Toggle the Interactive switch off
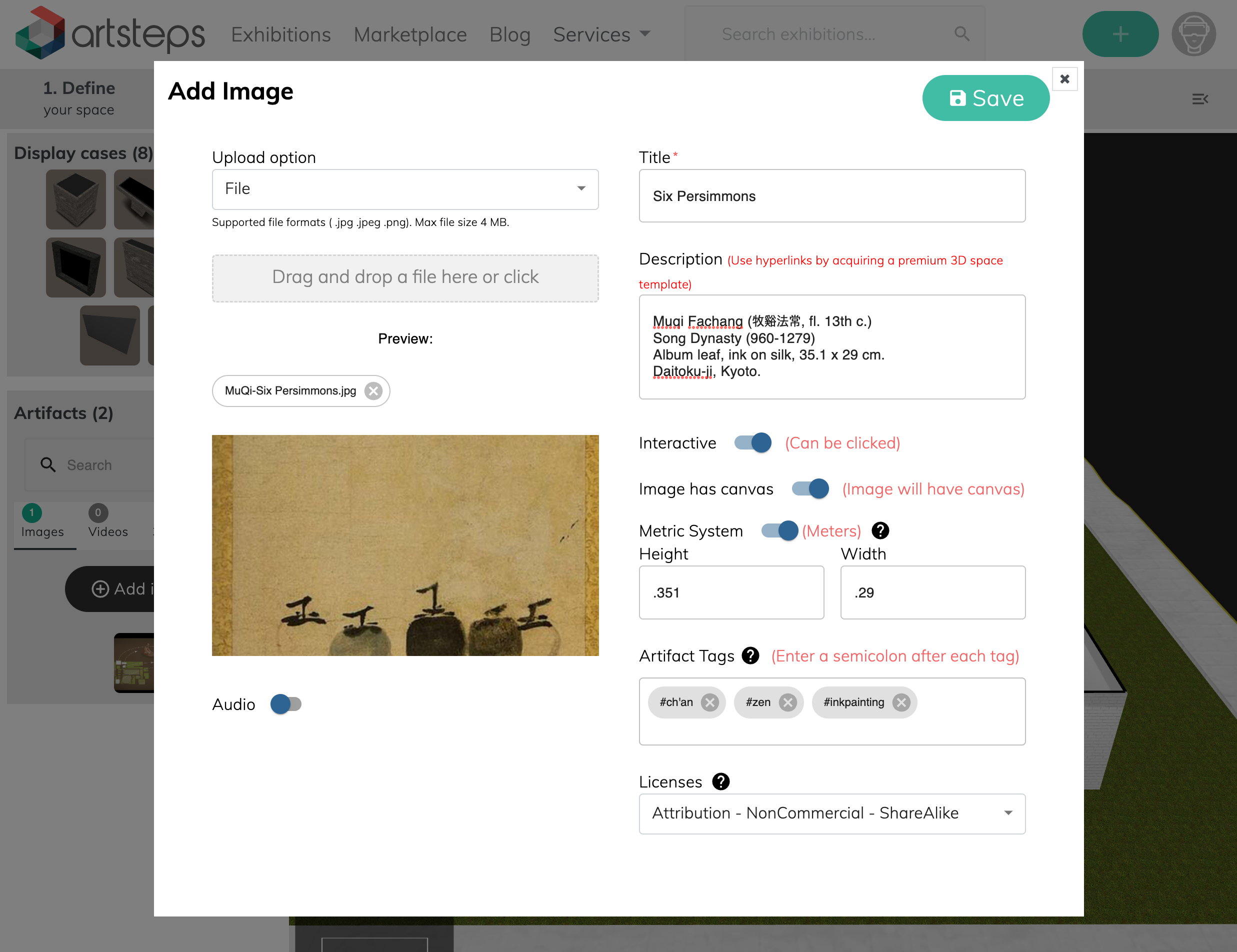 click(x=752, y=442)
